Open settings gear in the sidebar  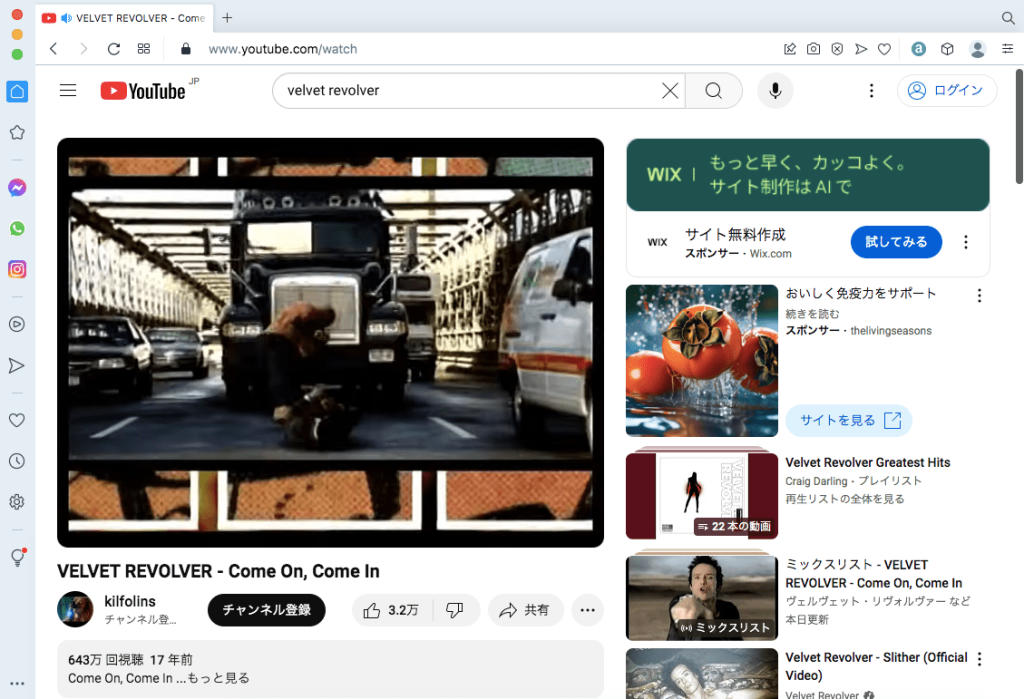(x=17, y=502)
